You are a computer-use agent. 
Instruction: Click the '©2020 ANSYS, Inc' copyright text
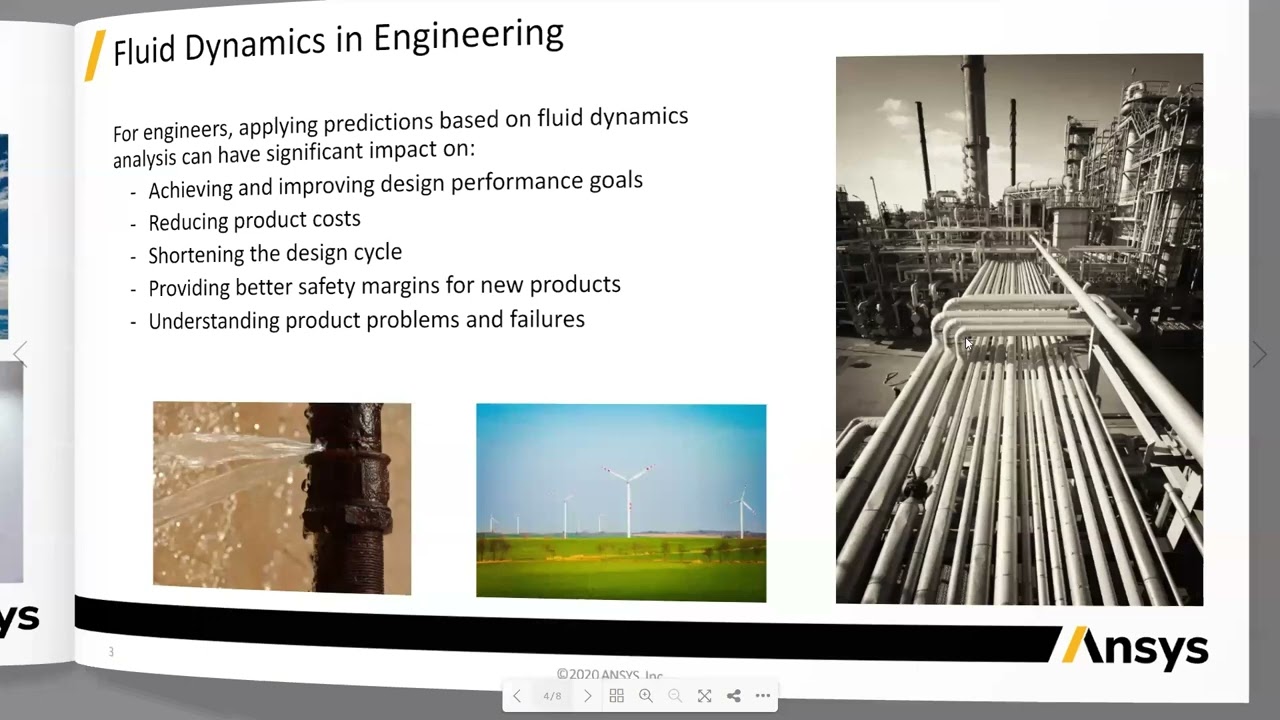610,675
